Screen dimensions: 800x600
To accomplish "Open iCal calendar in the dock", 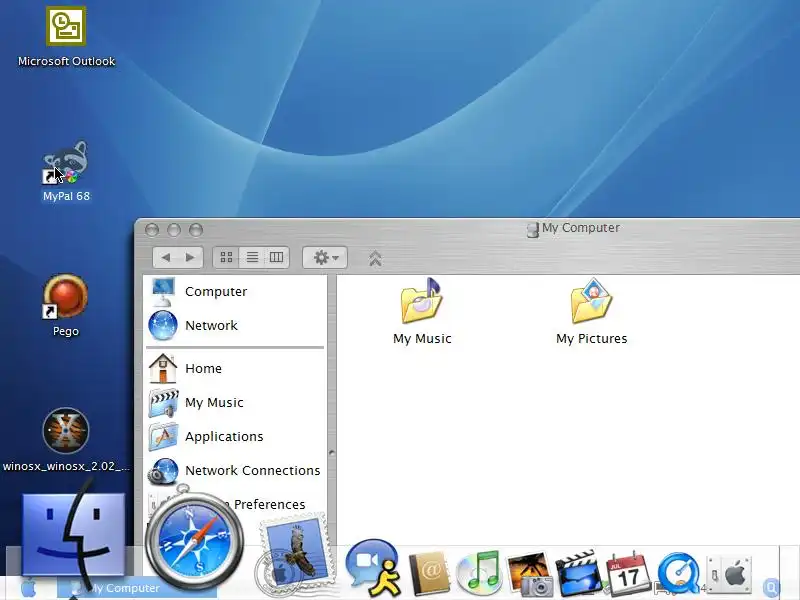I will (x=629, y=572).
